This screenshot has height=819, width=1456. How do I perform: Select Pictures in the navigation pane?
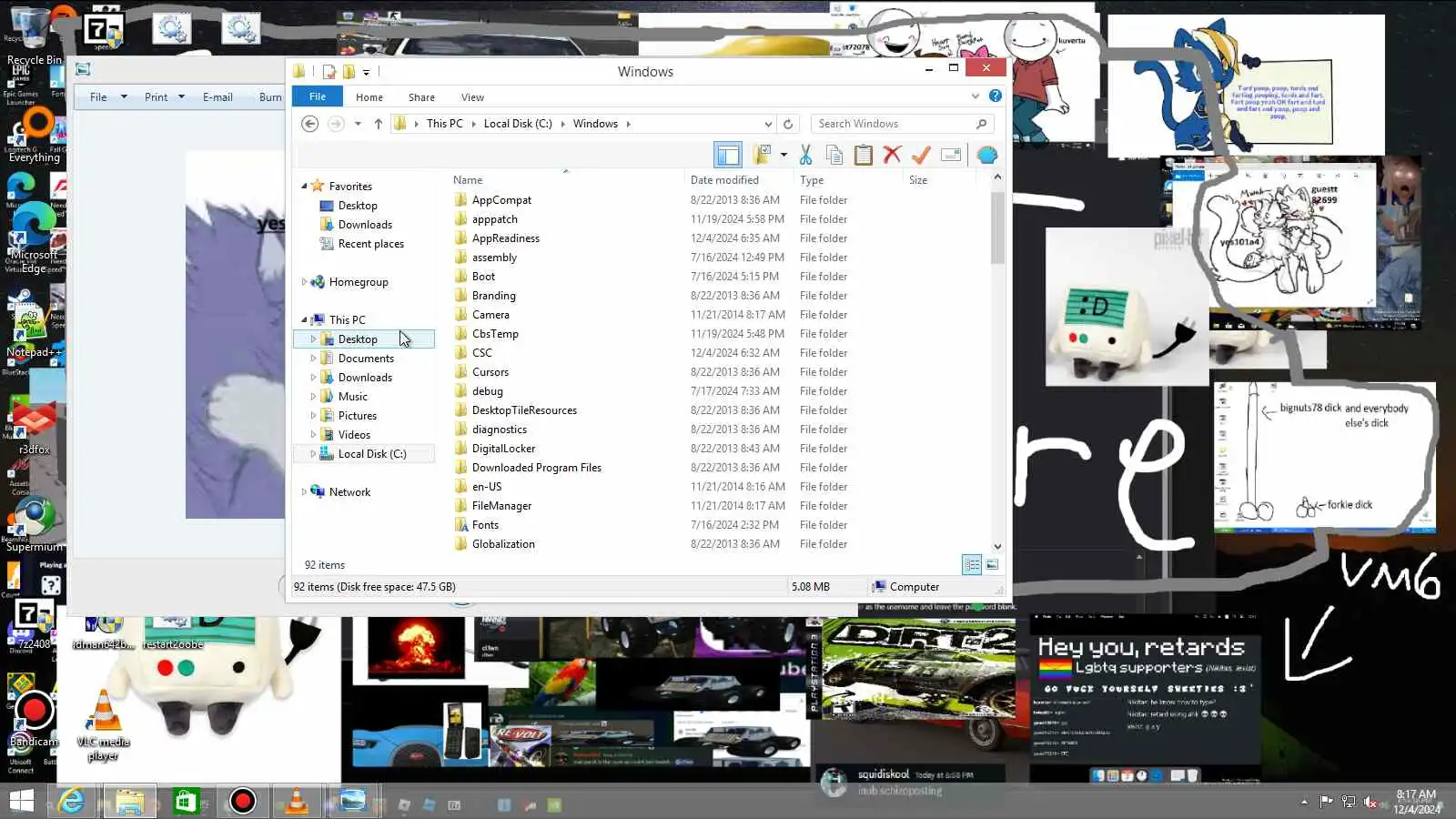(x=358, y=416)
